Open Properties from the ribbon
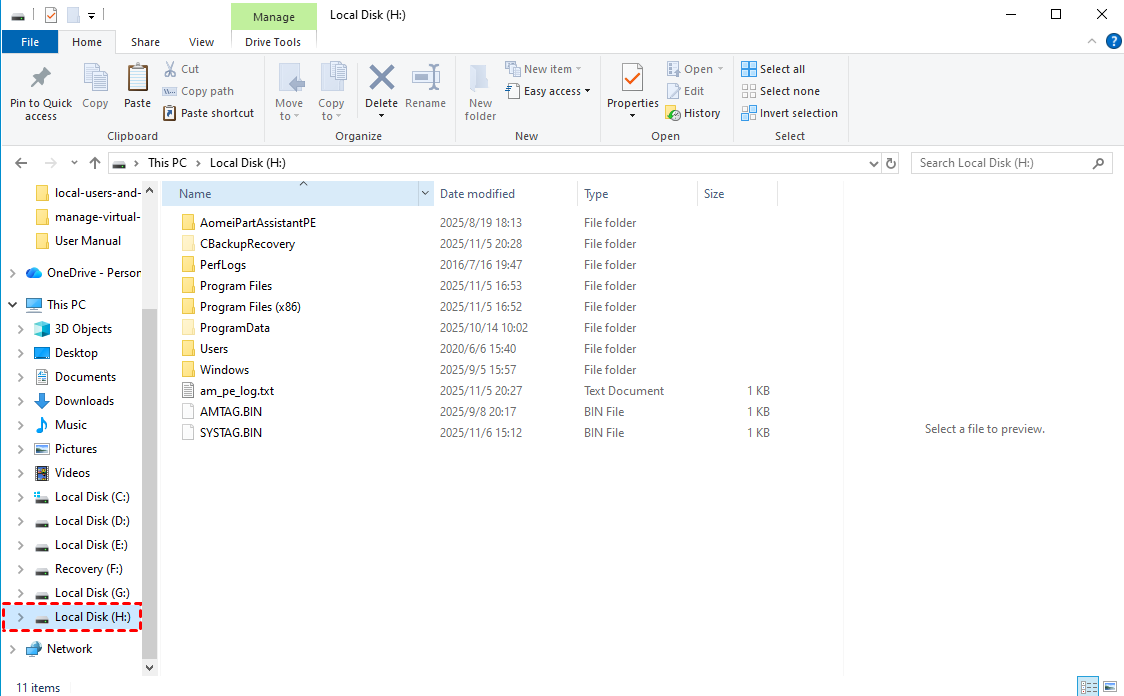1124x696 pixels. click(632, 79)
